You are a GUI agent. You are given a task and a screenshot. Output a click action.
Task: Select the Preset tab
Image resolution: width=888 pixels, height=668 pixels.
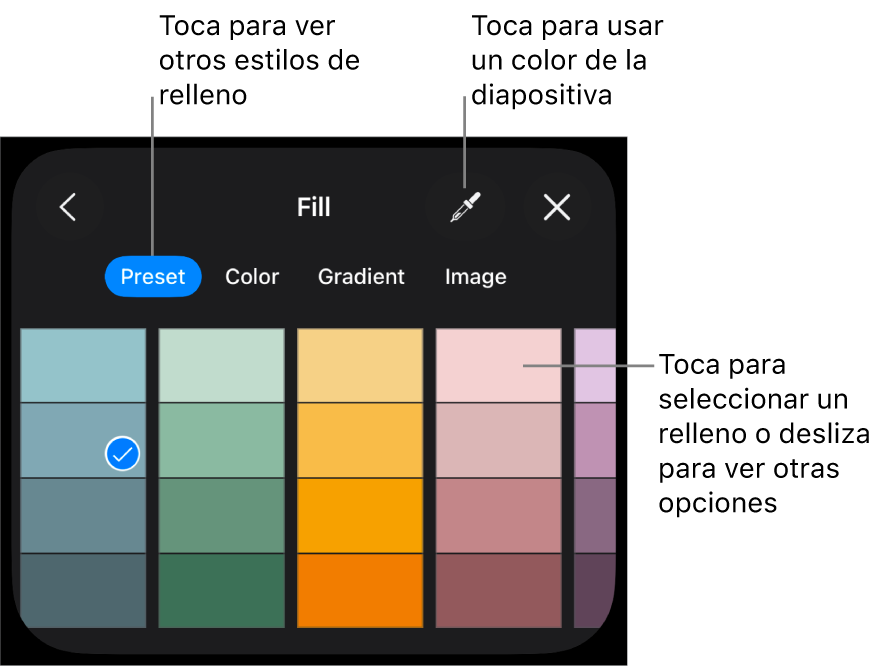153,277
